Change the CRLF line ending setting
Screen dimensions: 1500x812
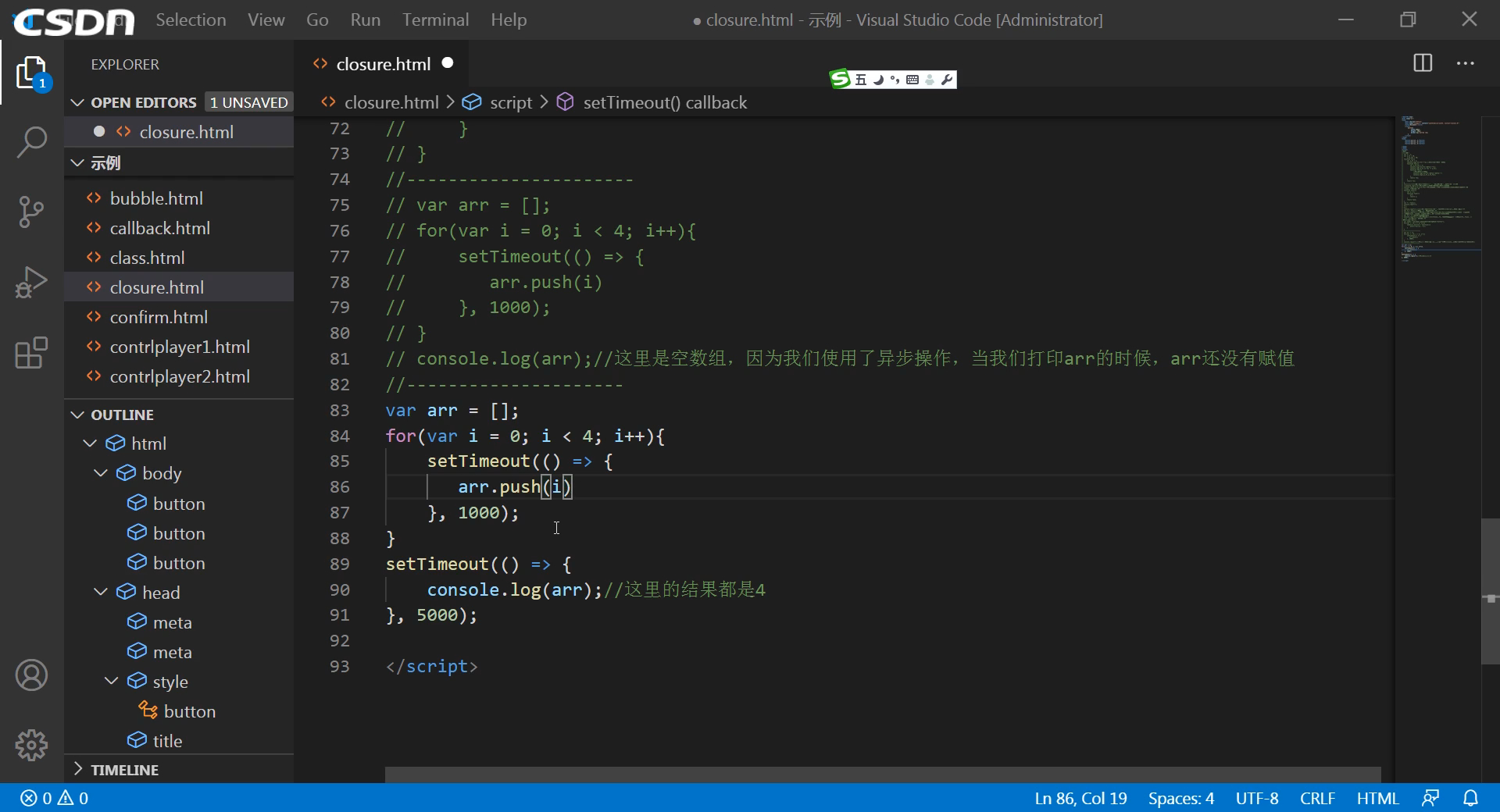1316,798
